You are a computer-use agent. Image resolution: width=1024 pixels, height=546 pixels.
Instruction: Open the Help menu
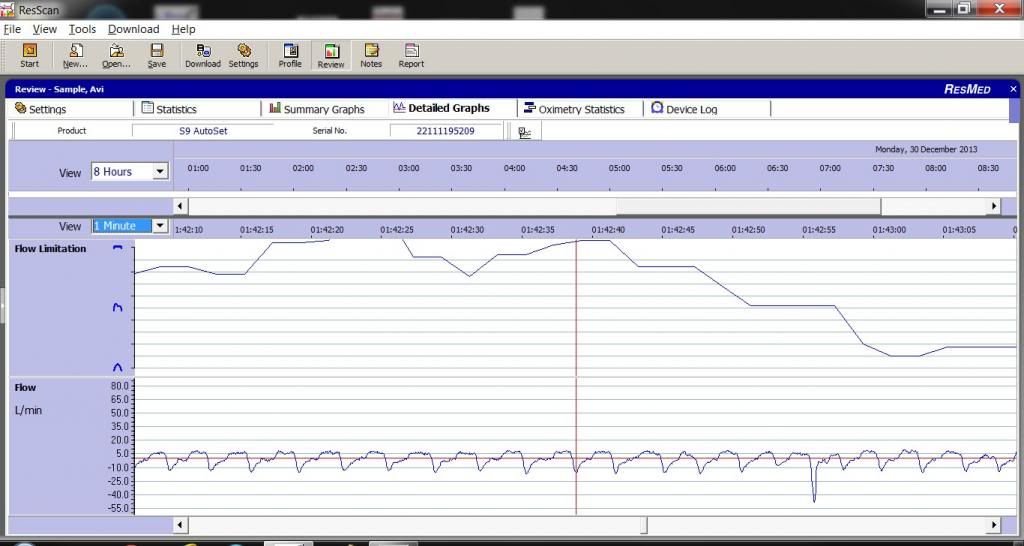point(184,29)
